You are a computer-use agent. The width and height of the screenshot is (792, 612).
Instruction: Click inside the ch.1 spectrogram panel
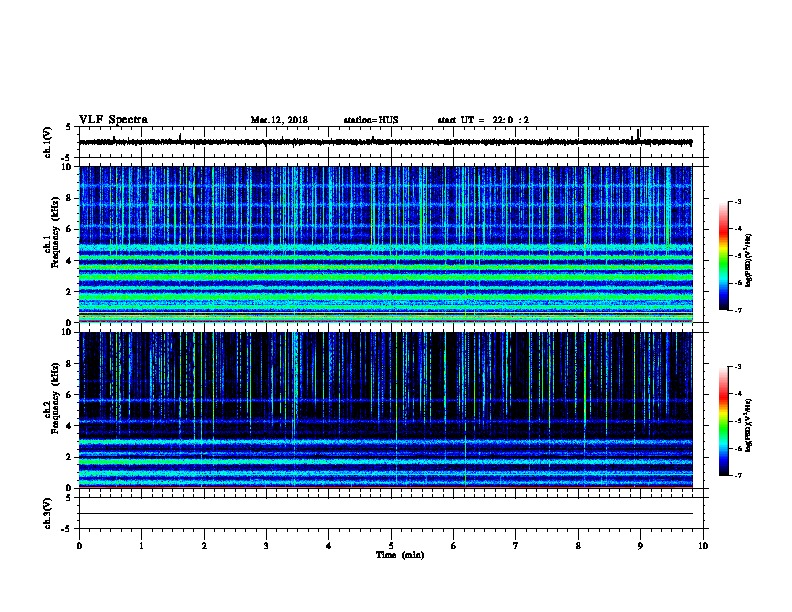click(x=386, y=244)
